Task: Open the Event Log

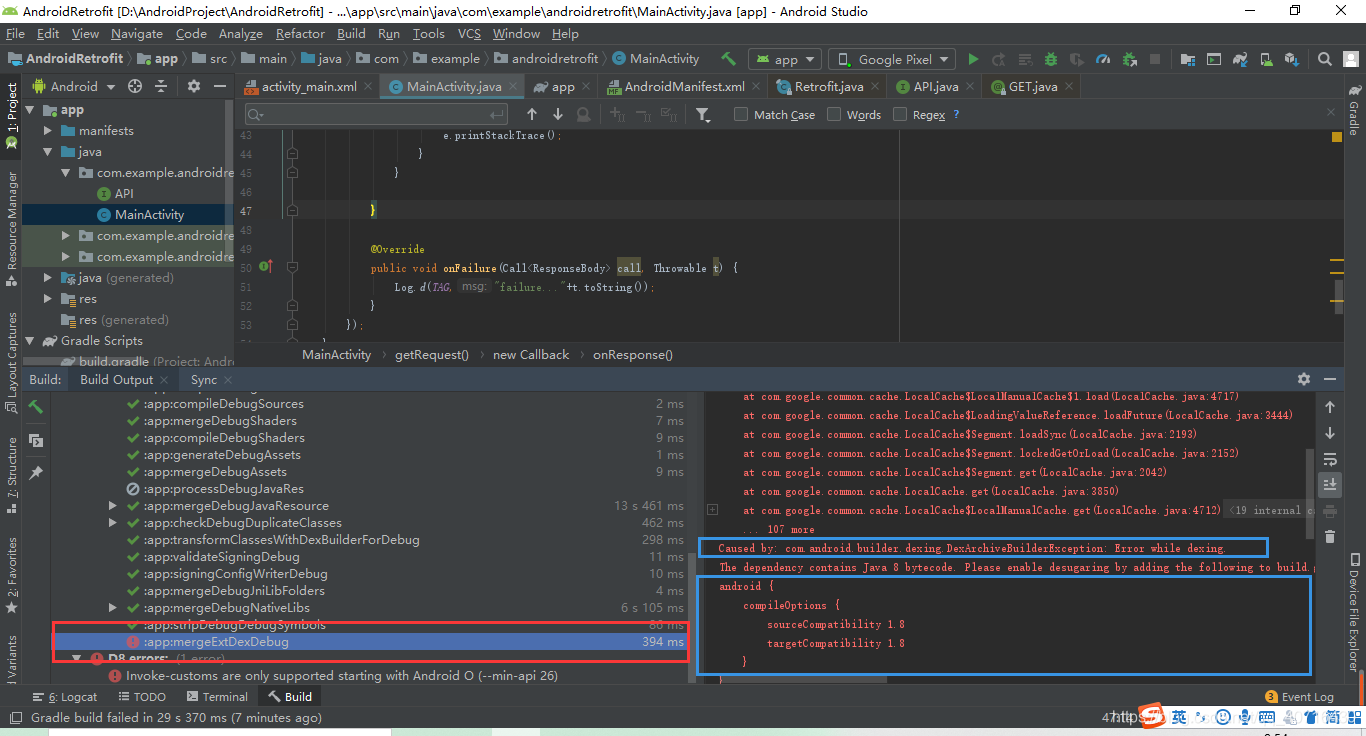Action: (x=1299, y=697)
